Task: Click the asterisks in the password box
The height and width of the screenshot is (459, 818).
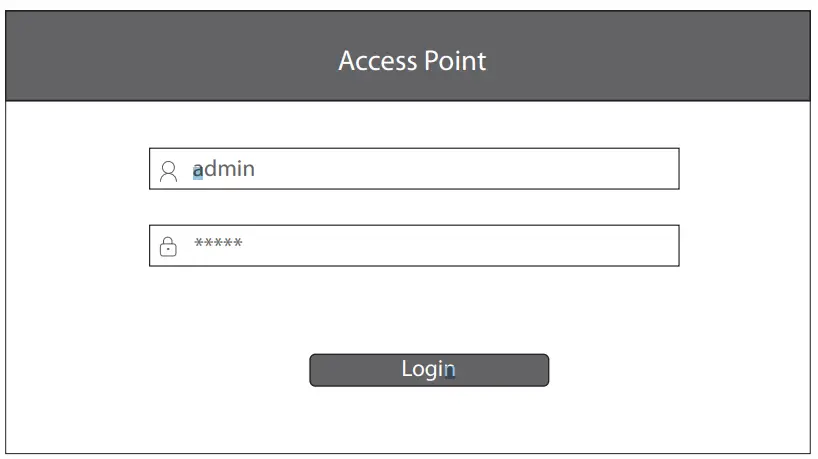Action: [x=218, y=244]
